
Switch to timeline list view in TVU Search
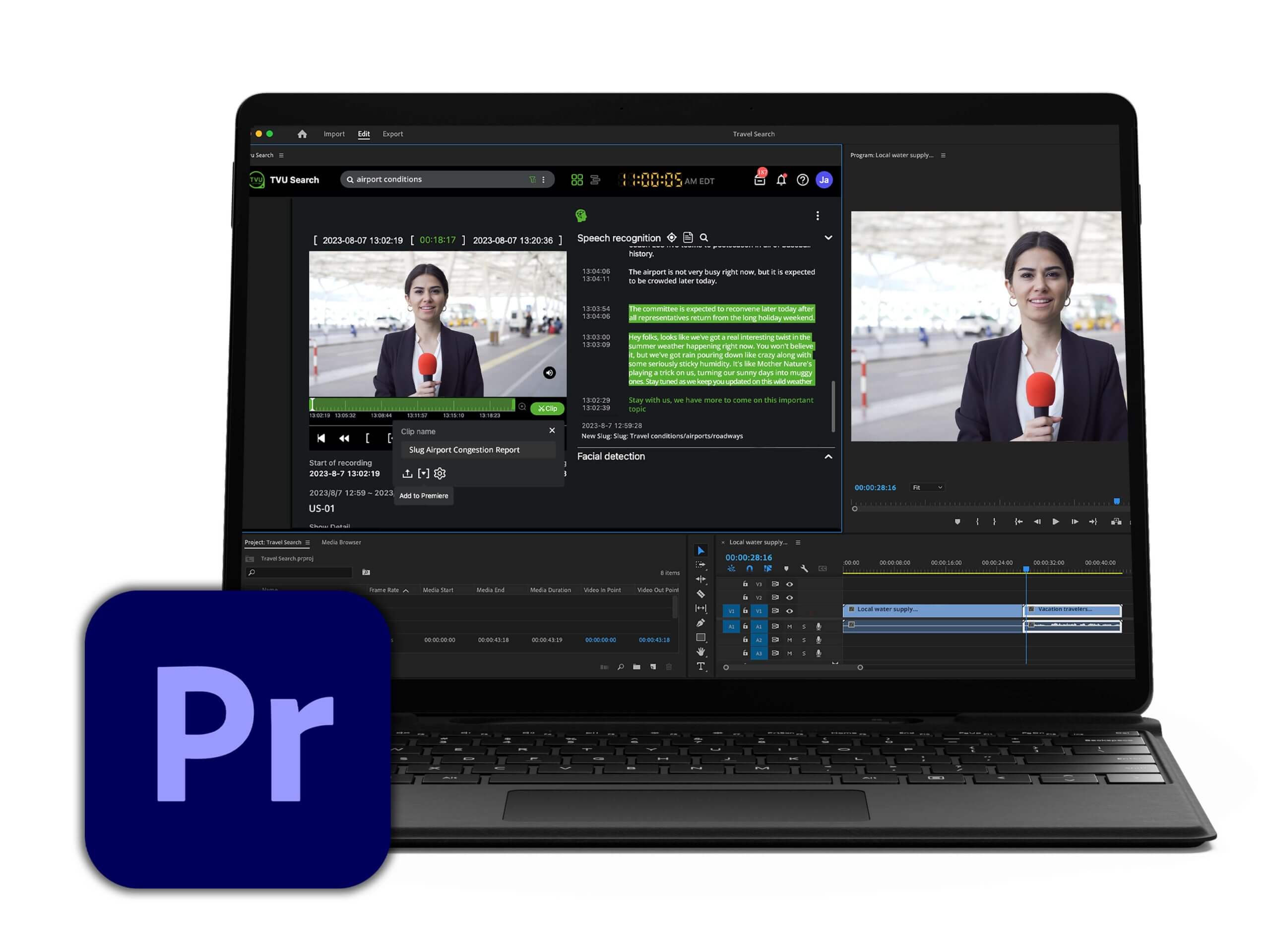coord(595,180)
